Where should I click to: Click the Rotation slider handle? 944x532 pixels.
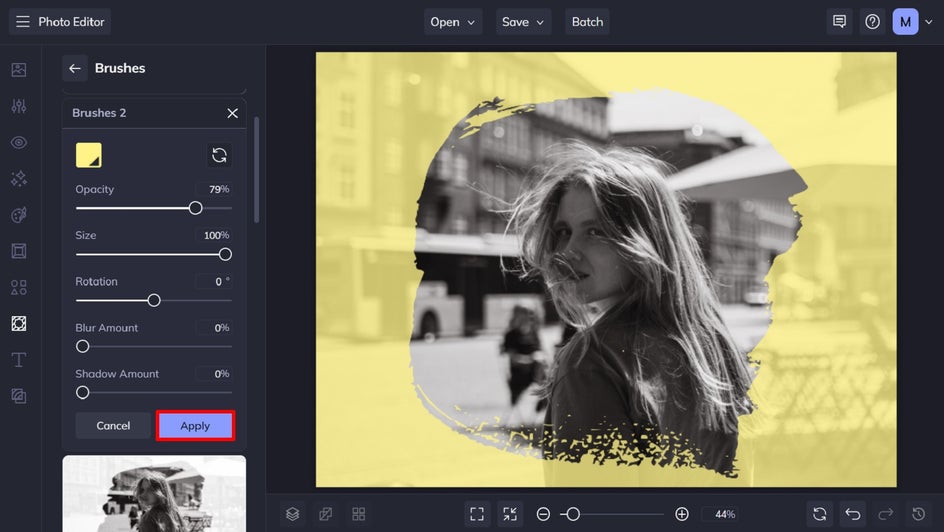154,300
